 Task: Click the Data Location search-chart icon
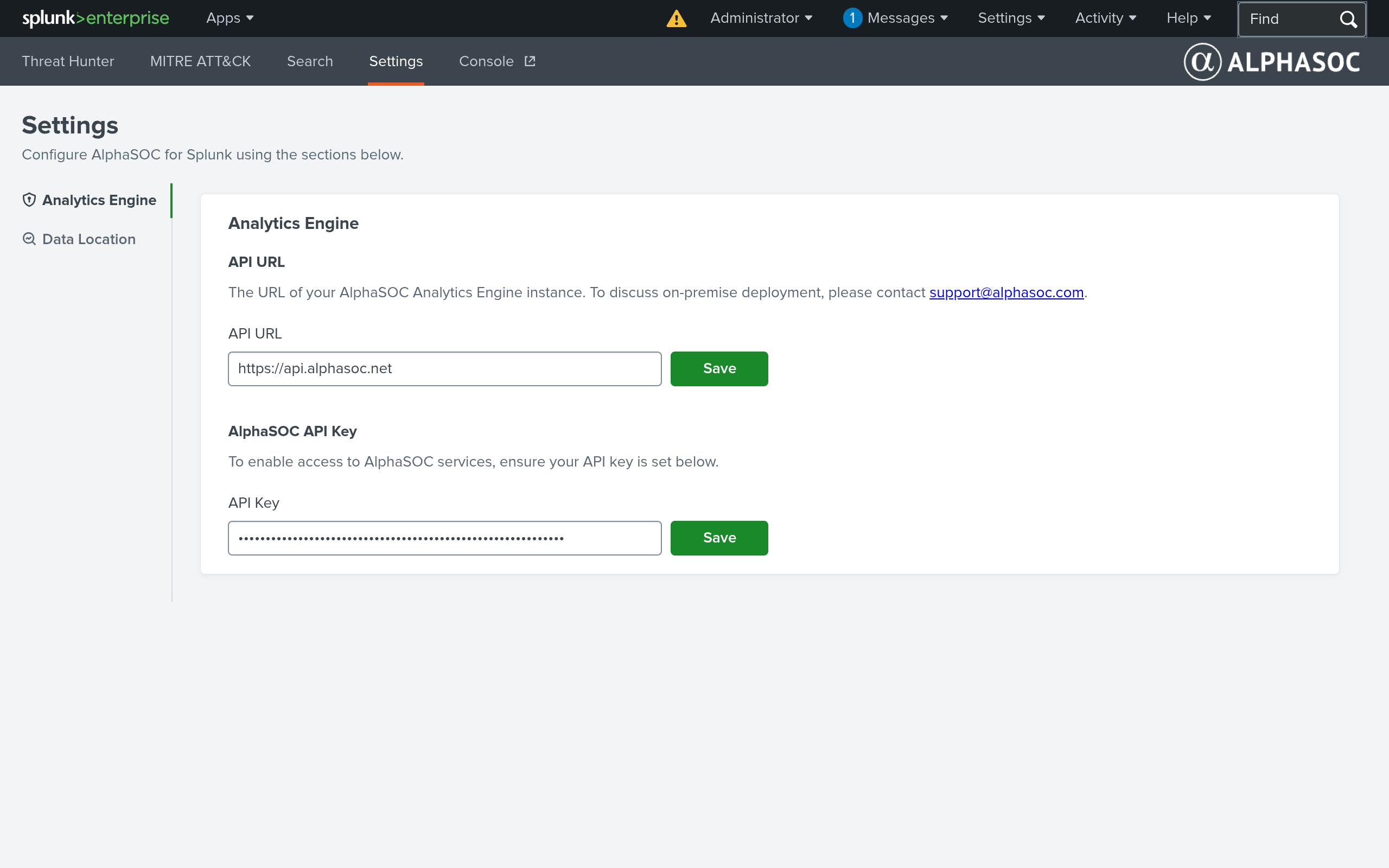pos(29,239)
